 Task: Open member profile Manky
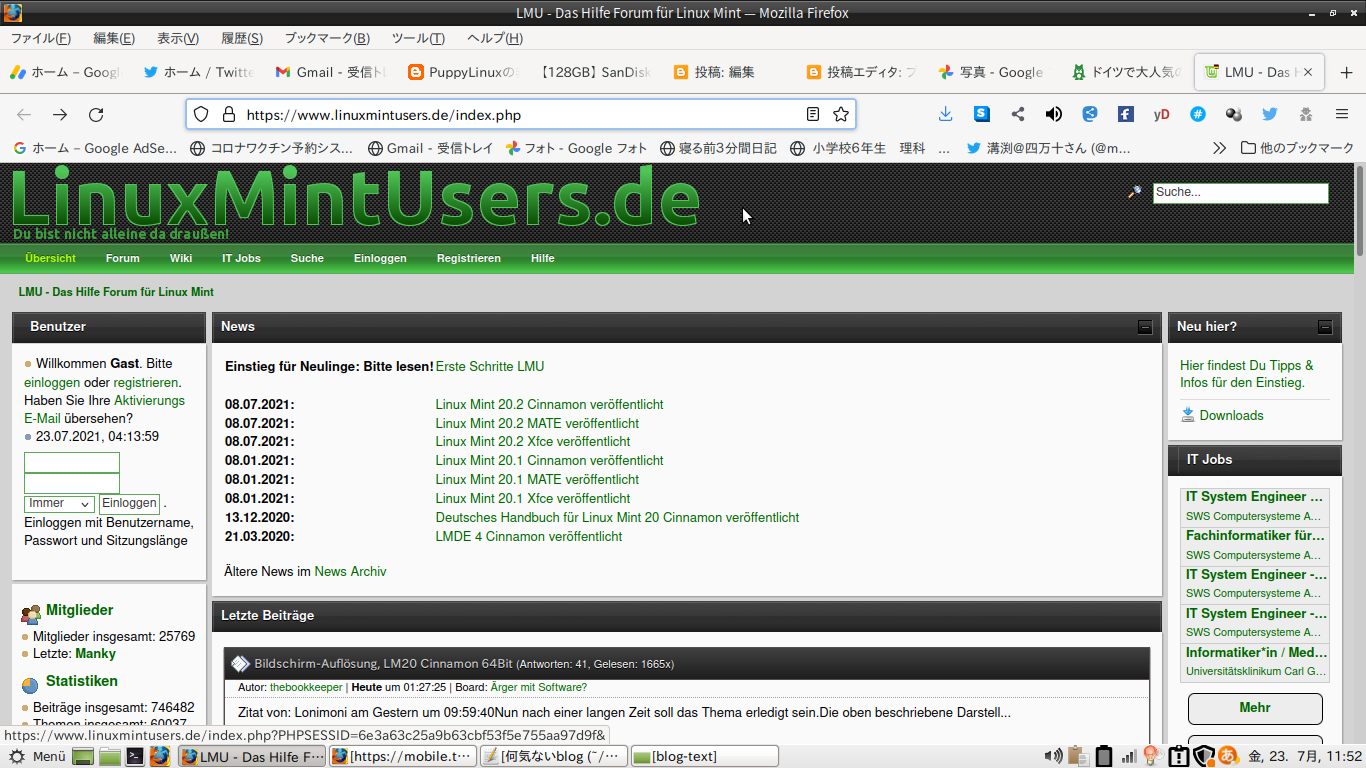click(x=95, y=654)
